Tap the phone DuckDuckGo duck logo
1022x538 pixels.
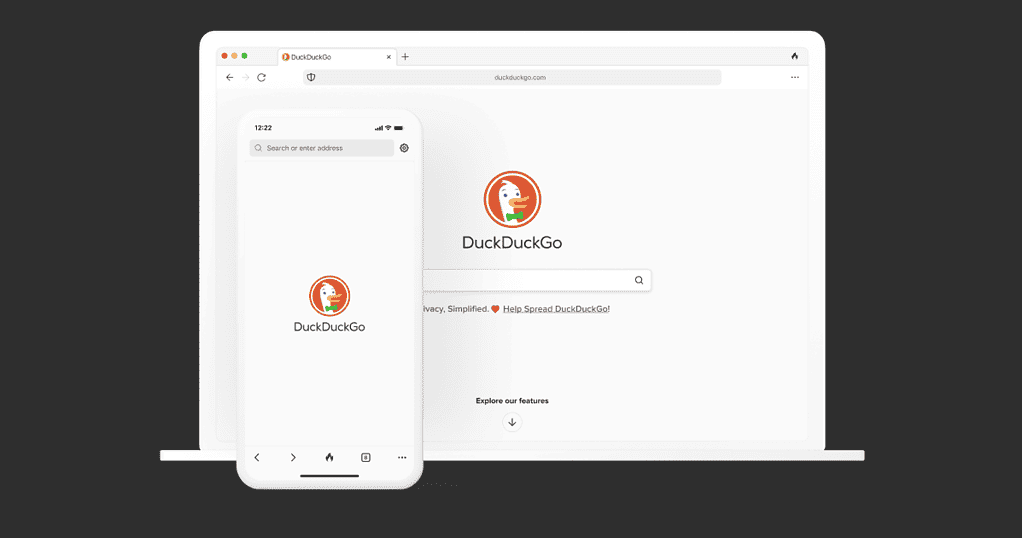tap(329, 296)
